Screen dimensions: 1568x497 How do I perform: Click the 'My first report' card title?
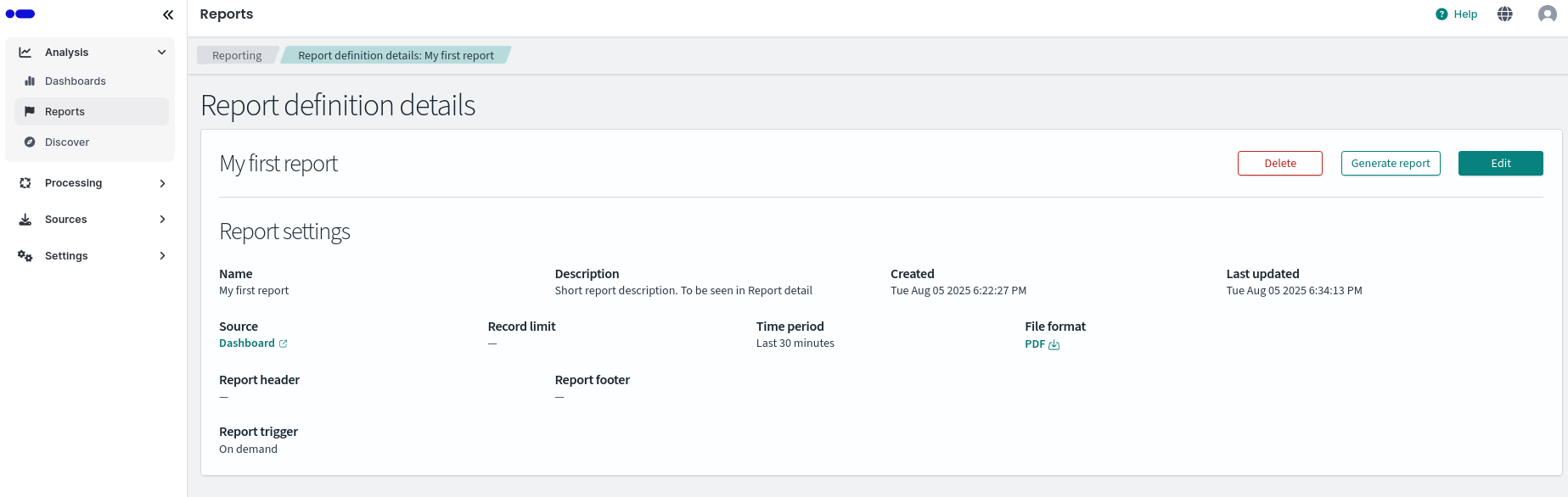point(278,164)
